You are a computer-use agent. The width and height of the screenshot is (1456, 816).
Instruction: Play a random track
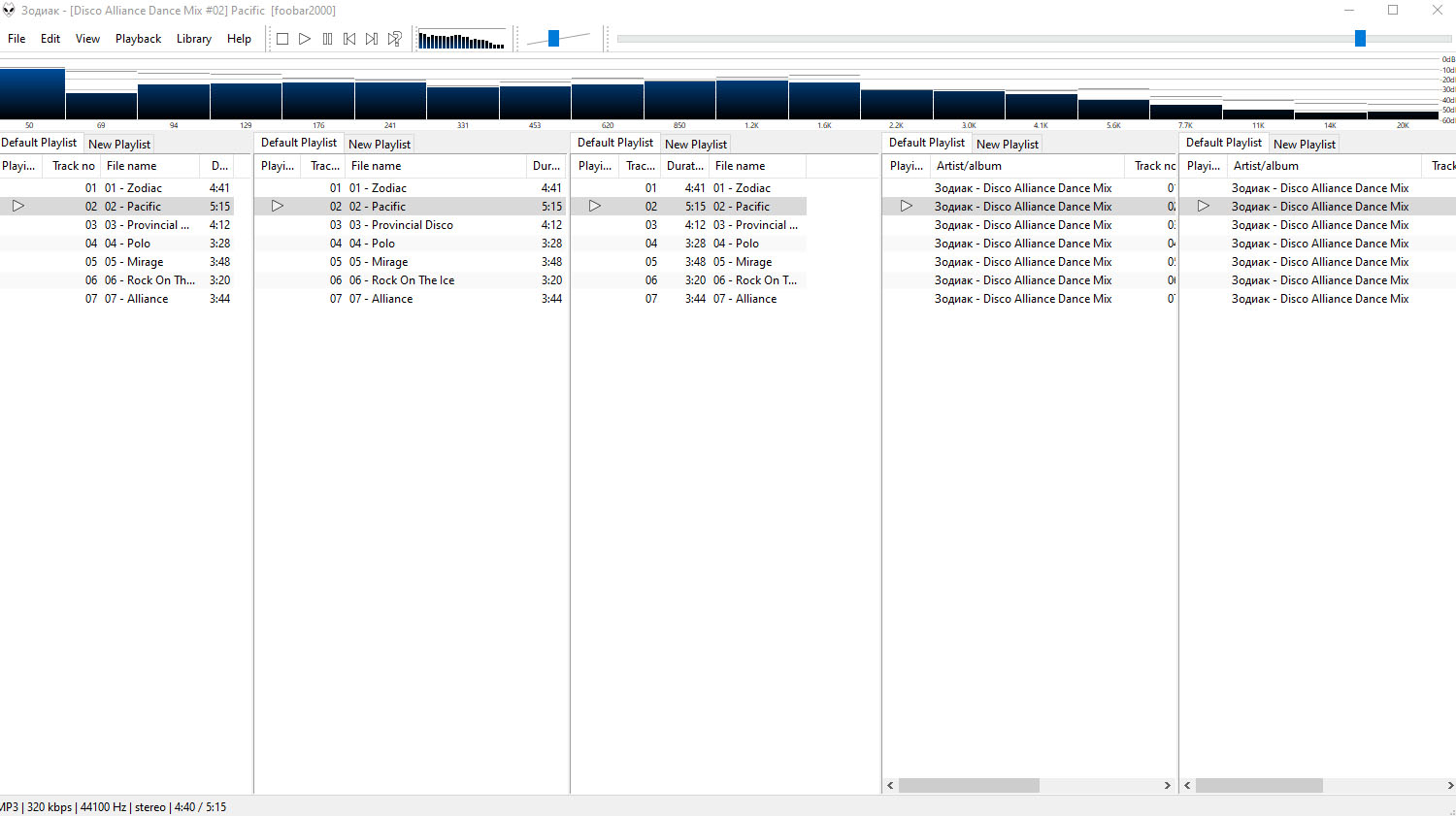[x=395, y=39]
